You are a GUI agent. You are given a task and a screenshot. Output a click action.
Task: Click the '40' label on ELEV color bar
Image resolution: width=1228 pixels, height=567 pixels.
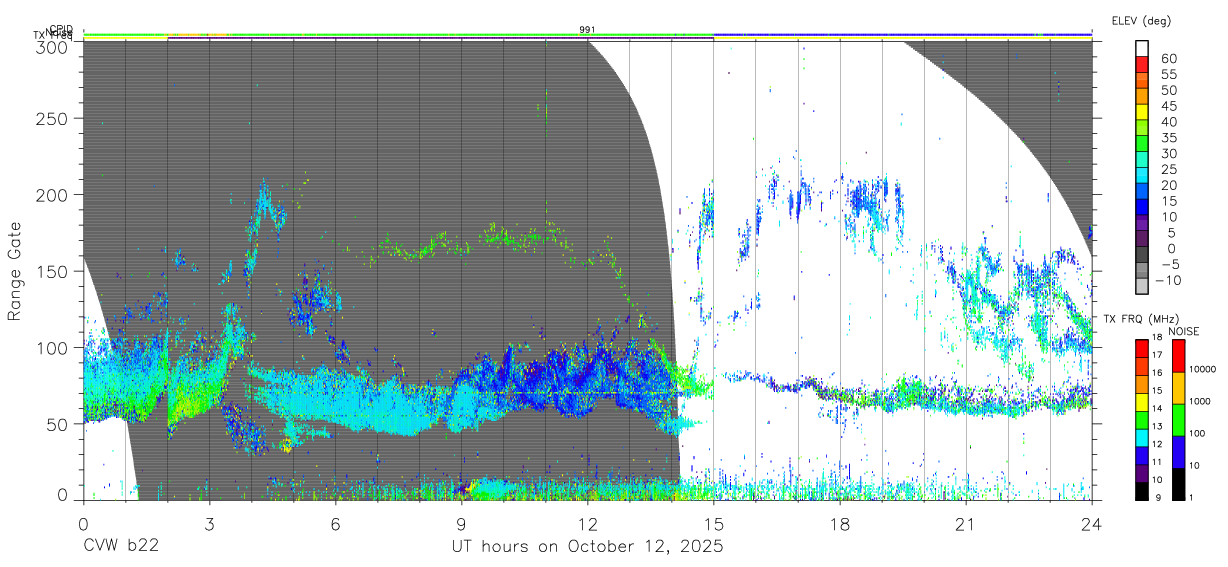[1168, 122]
